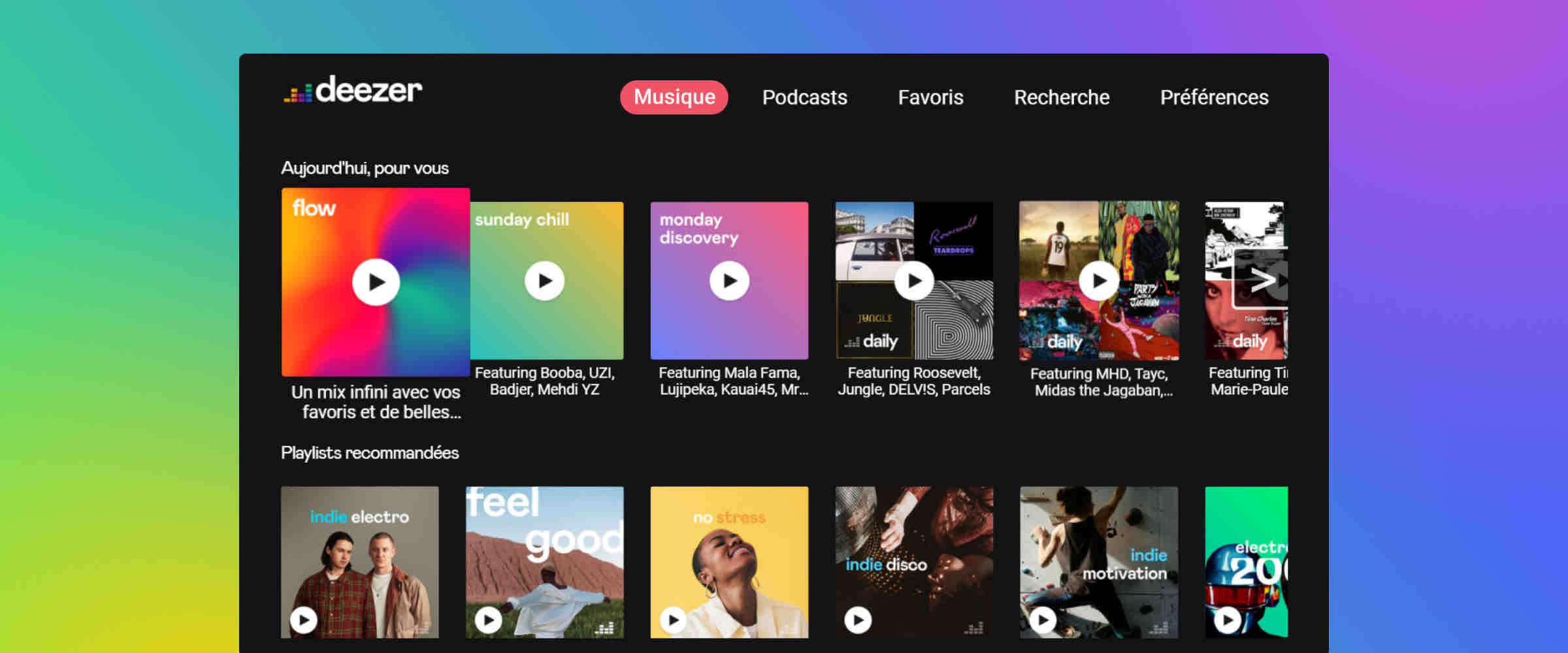
Task: Click 'Featuring Mala Fama, Lujipeka' caption
Action: pos(733,381)
